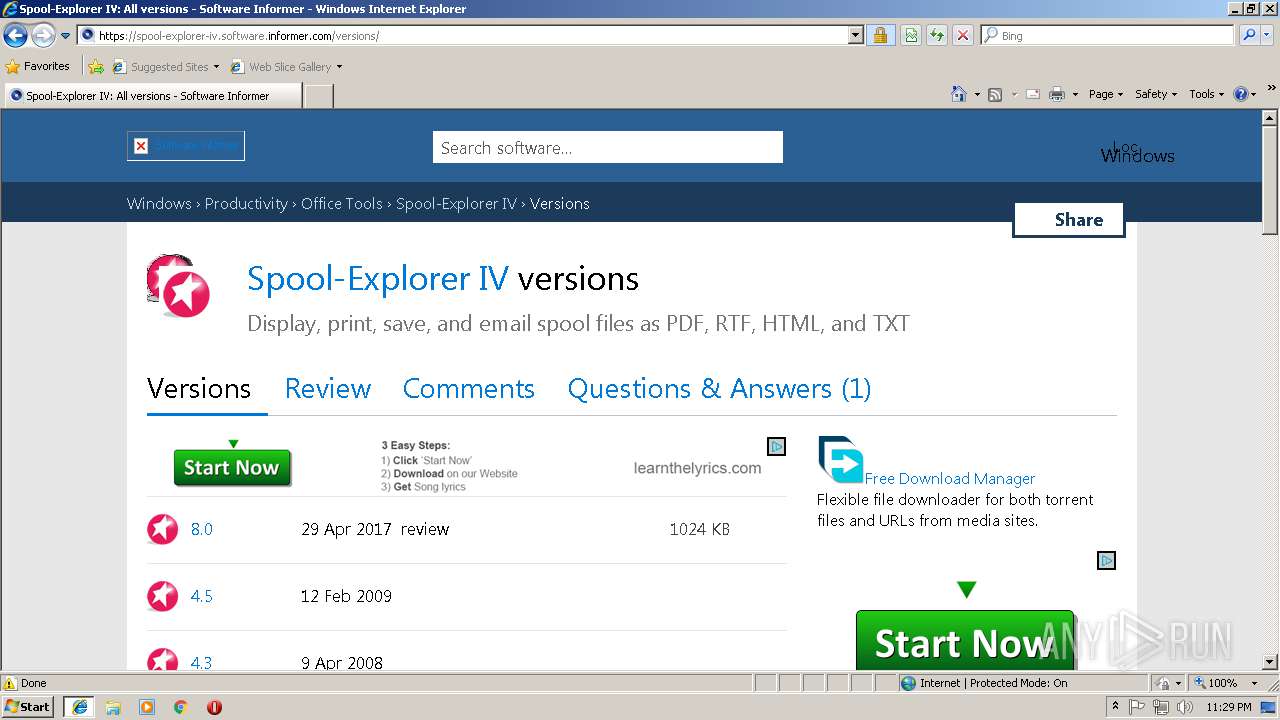Open version 4.5 link
The image size is (1280, 720).
202,596
